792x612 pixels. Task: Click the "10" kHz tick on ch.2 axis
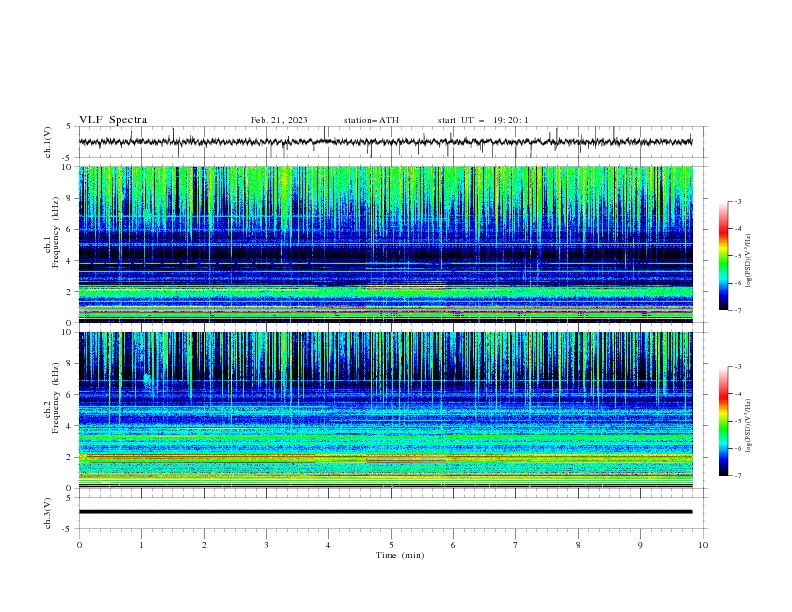69,332
